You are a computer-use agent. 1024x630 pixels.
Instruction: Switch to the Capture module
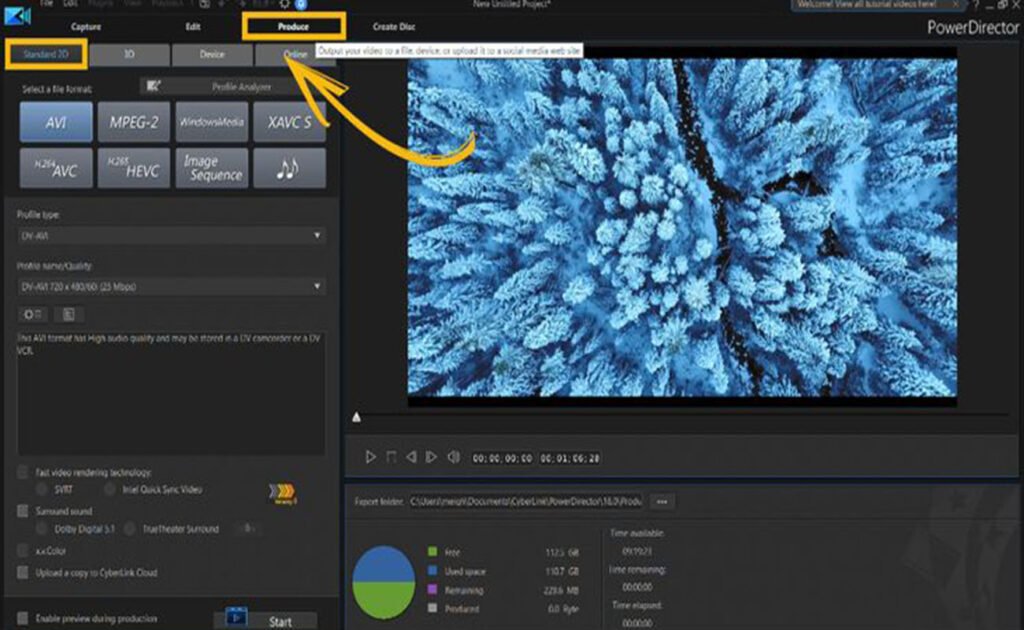(x=86, y=27)
